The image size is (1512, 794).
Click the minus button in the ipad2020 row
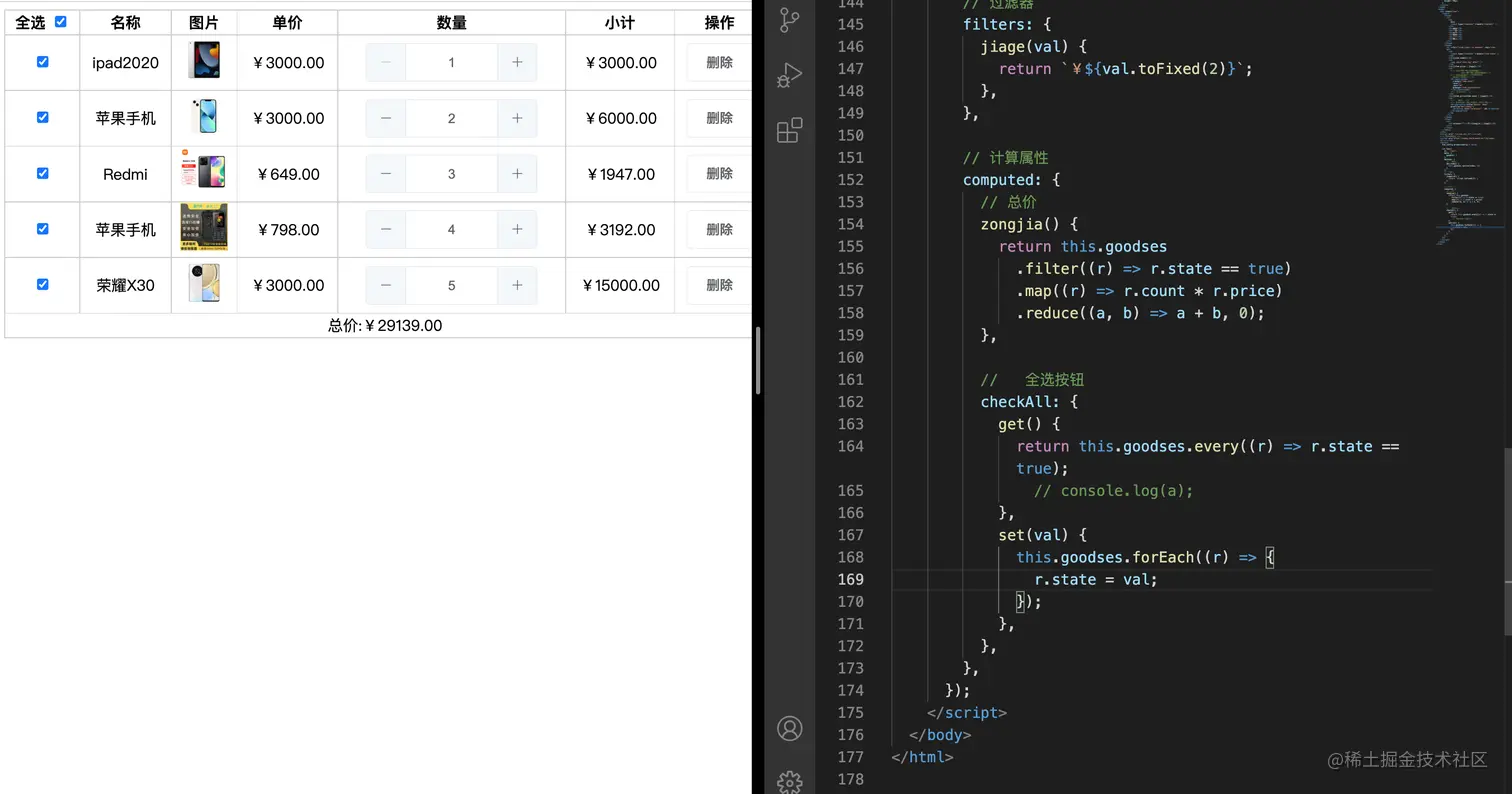pyautogui.click(x=386, y=62)
